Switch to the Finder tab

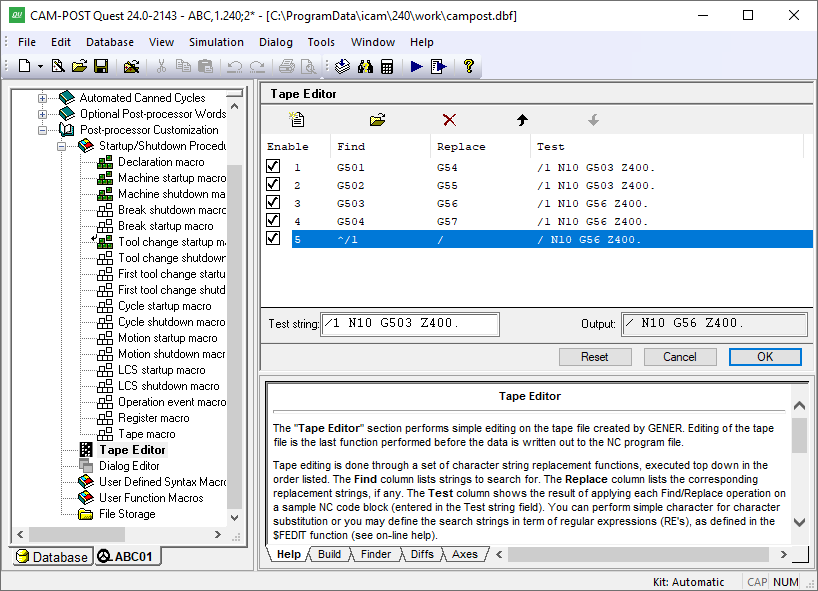(376, 554)
